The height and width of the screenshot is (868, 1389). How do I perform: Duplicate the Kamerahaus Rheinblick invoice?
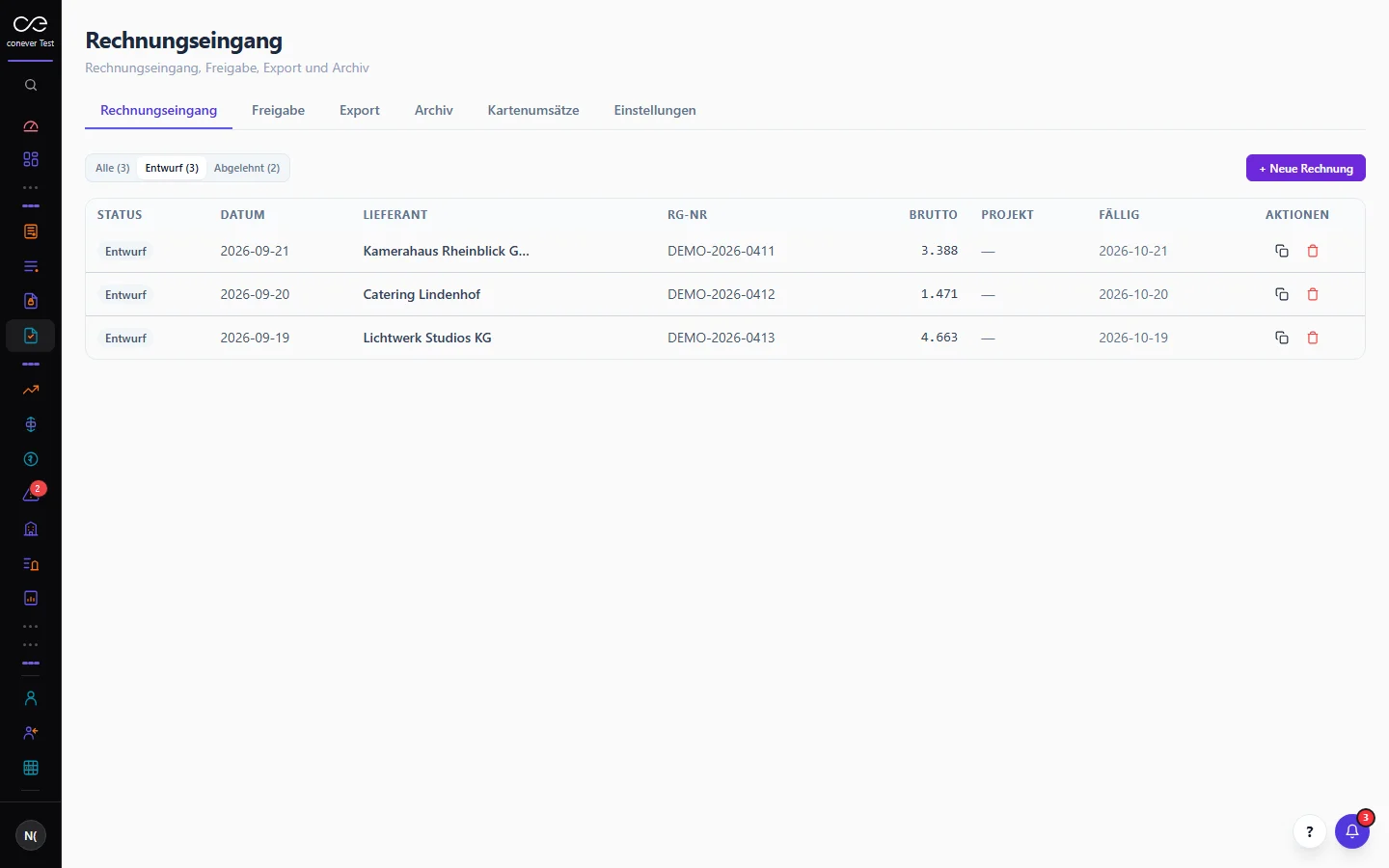click(1282, 251)
